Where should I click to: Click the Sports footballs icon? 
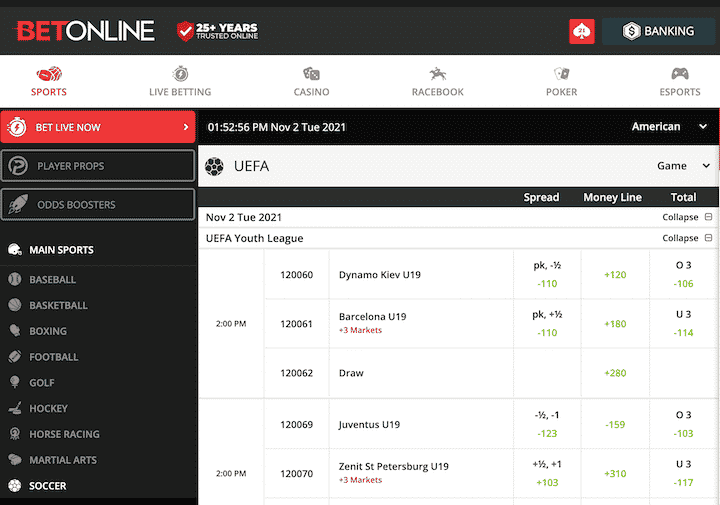click(x=49, y=73)
